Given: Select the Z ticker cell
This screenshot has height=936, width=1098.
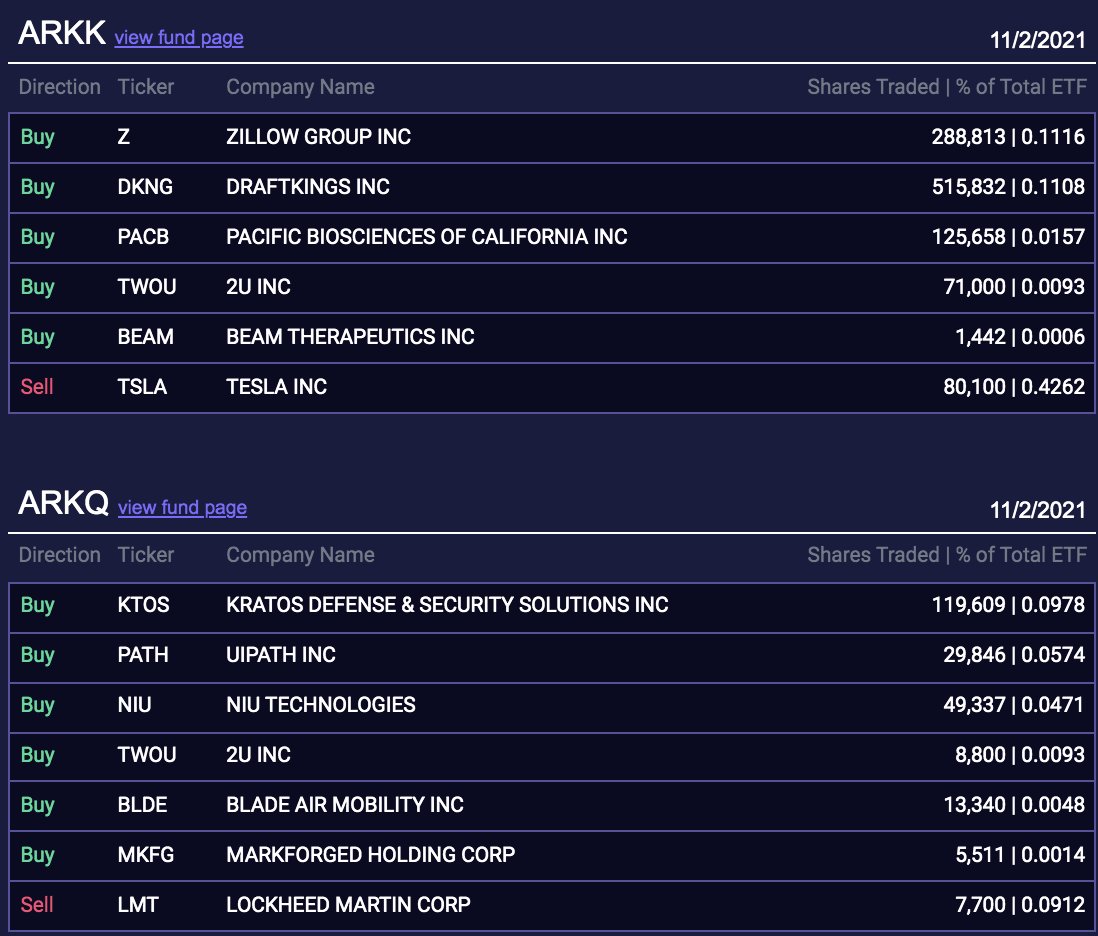Looking at the screenshot, I should coord(124,137).
